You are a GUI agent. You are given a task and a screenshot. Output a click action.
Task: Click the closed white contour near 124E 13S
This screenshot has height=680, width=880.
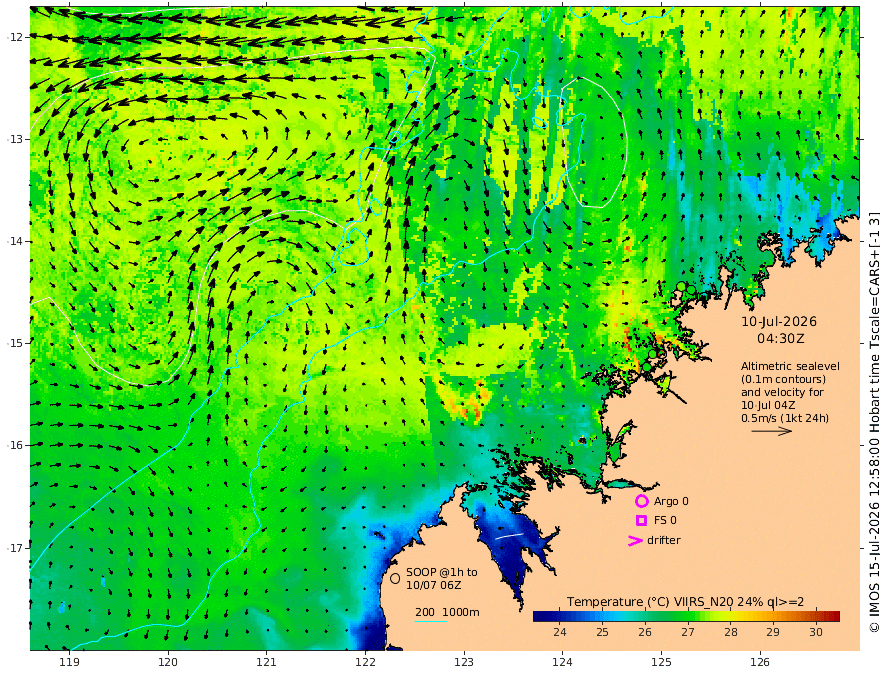[594, 143]
